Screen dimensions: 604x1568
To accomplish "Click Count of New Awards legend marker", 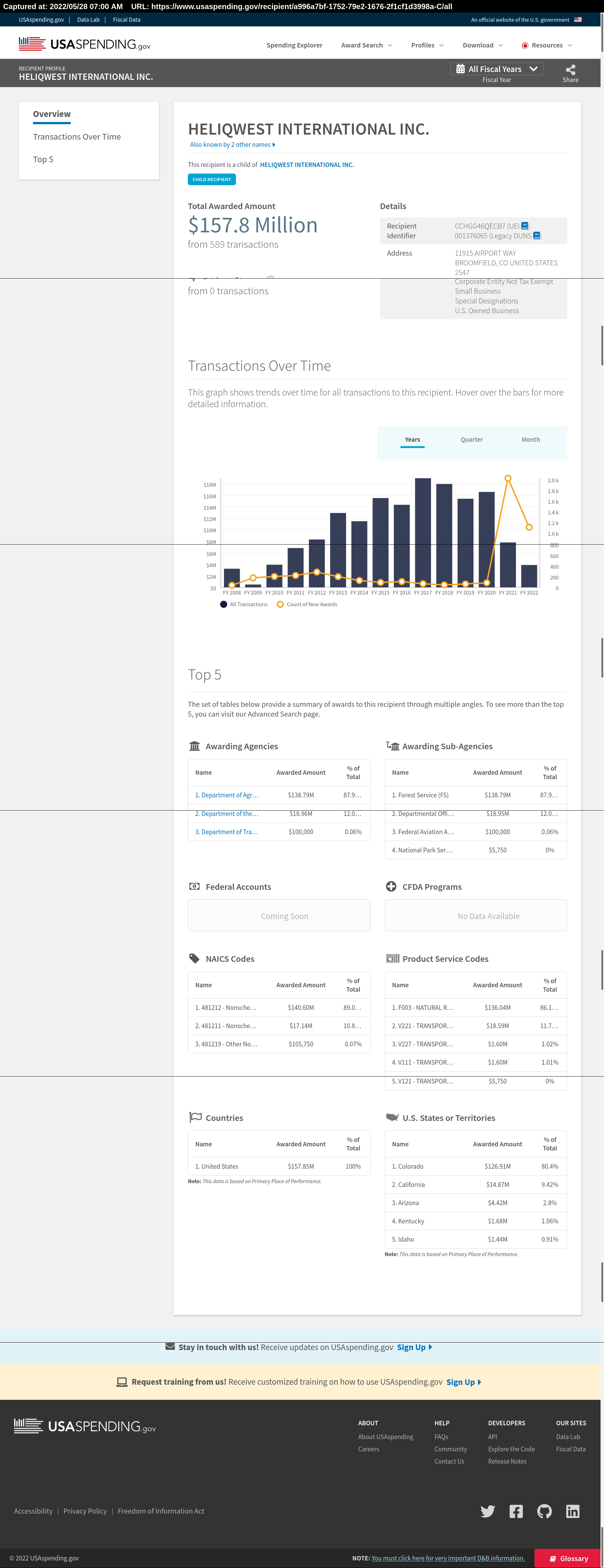I will click(x=280, y=604).
